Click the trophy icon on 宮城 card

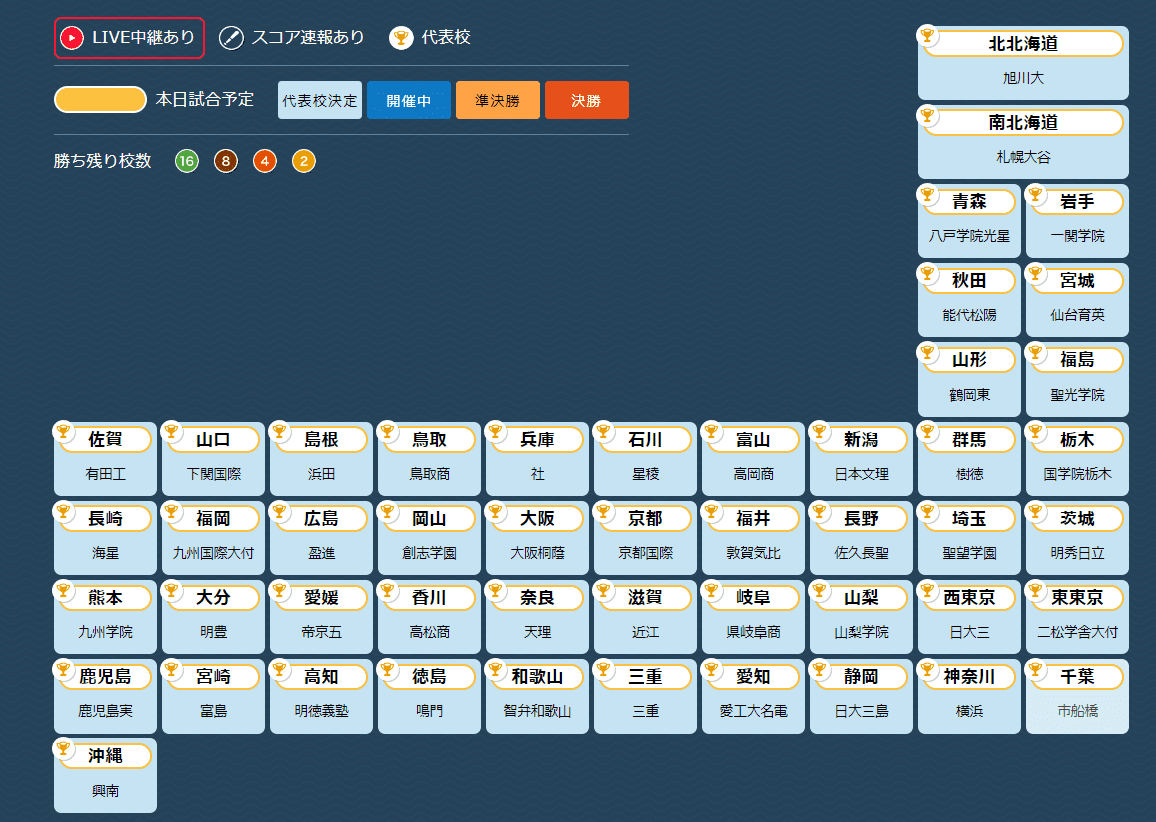[1035, 273]
